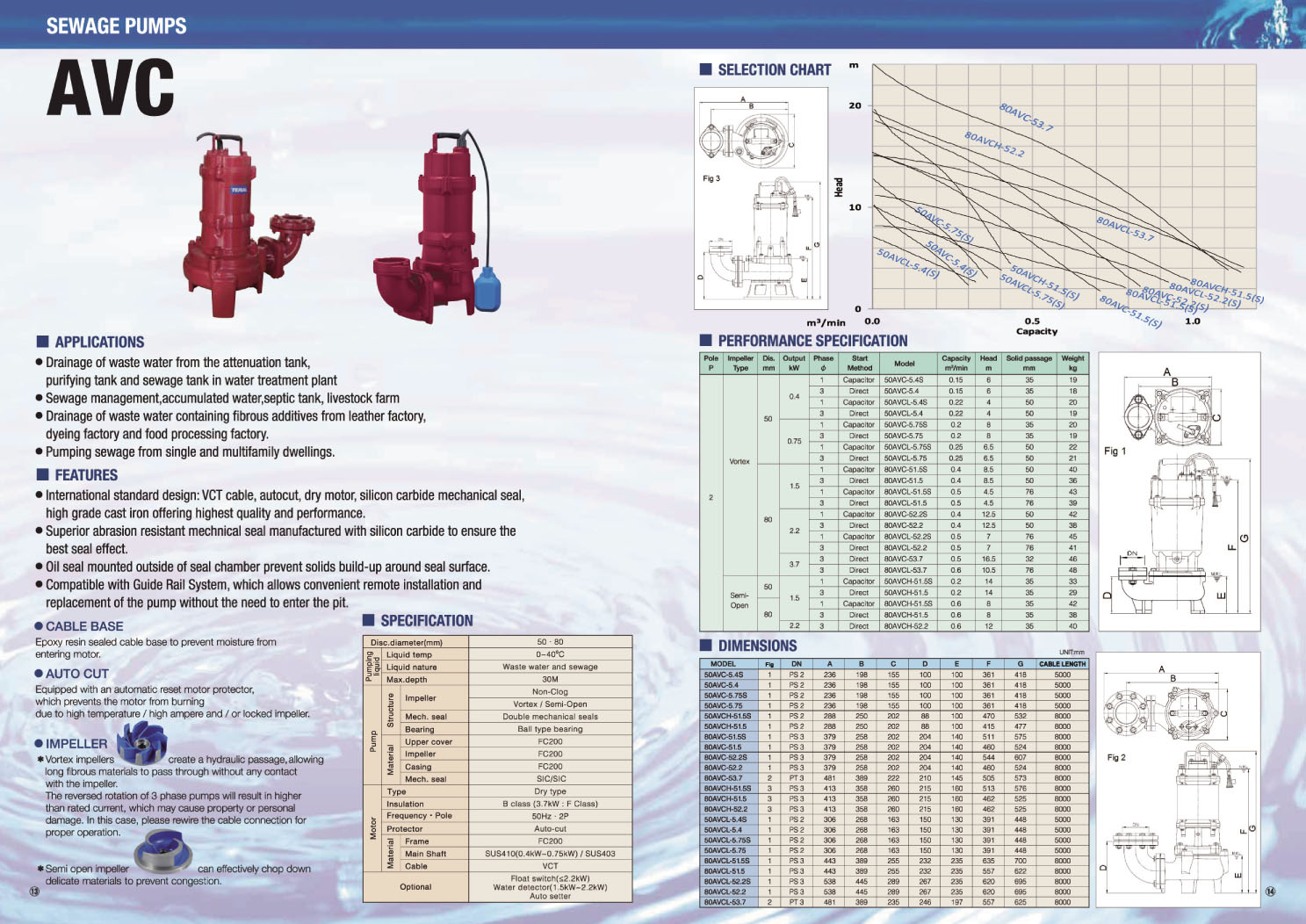Image resolution: width=1306 pixels, height=924 pixels.
Task: Click the "CABLE LENGTH" column header
Action: tap(1062, 664)
